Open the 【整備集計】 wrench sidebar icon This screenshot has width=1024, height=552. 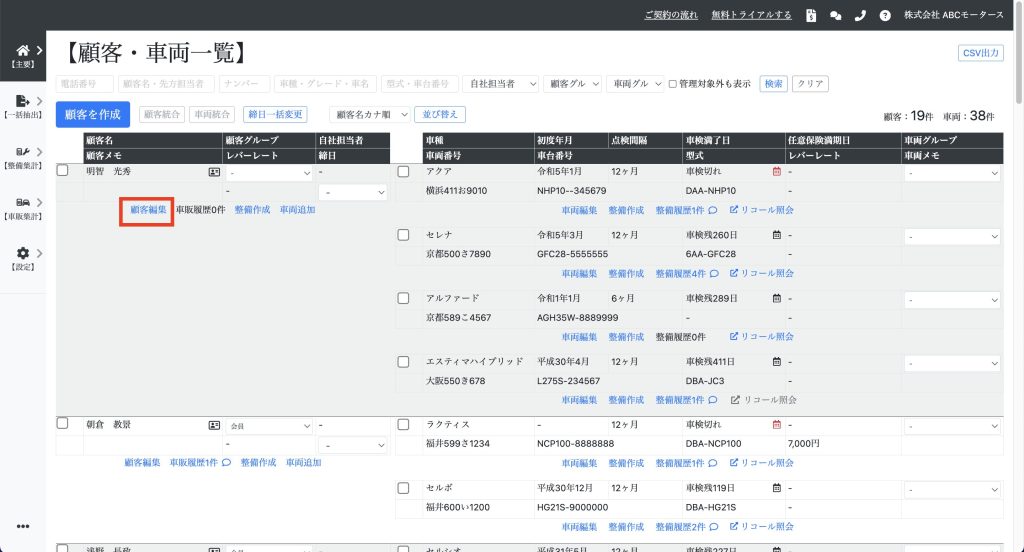pos(23,152)
